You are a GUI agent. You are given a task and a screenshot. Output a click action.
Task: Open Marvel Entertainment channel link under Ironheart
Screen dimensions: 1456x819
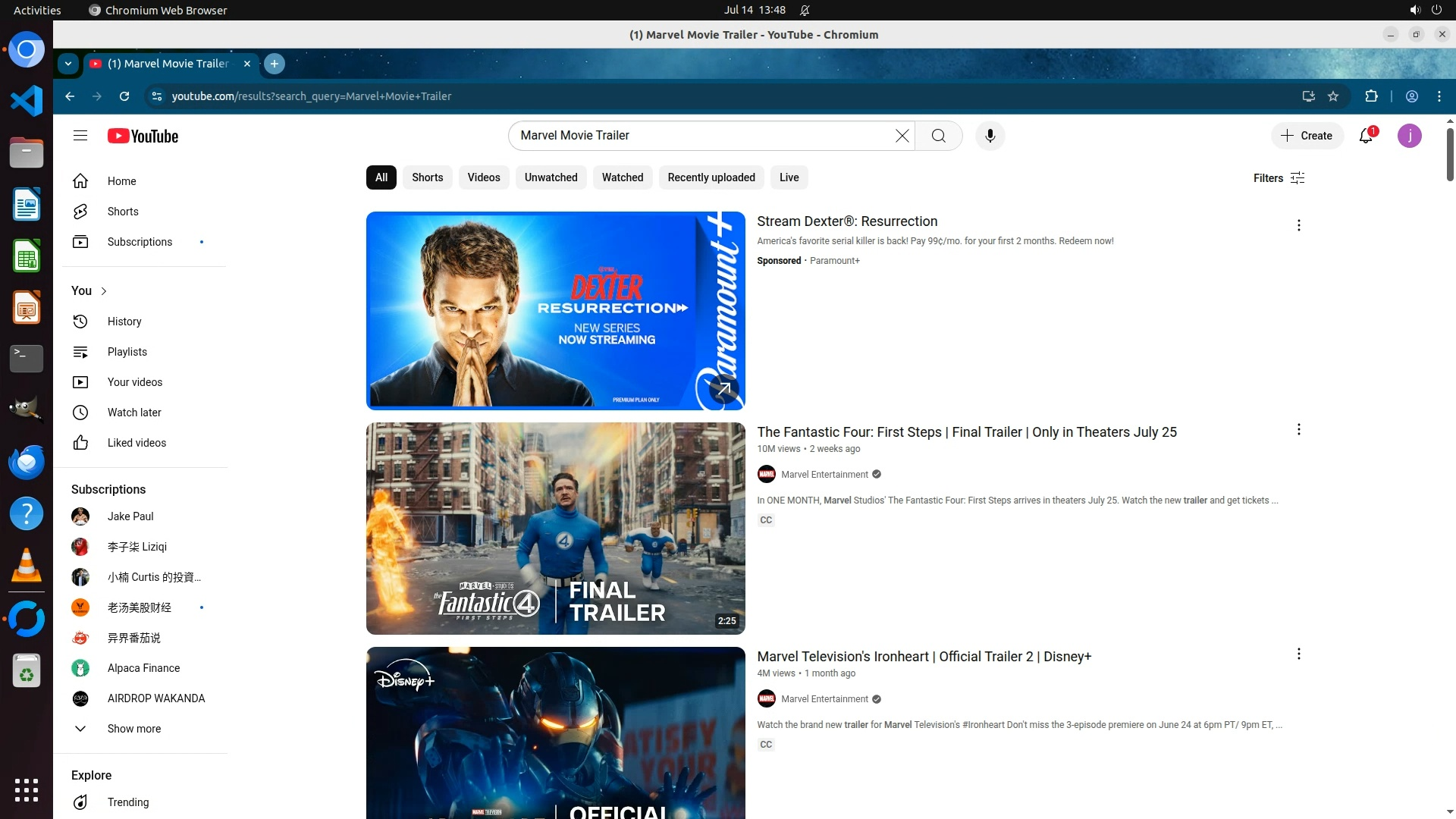tap(824, 699)
